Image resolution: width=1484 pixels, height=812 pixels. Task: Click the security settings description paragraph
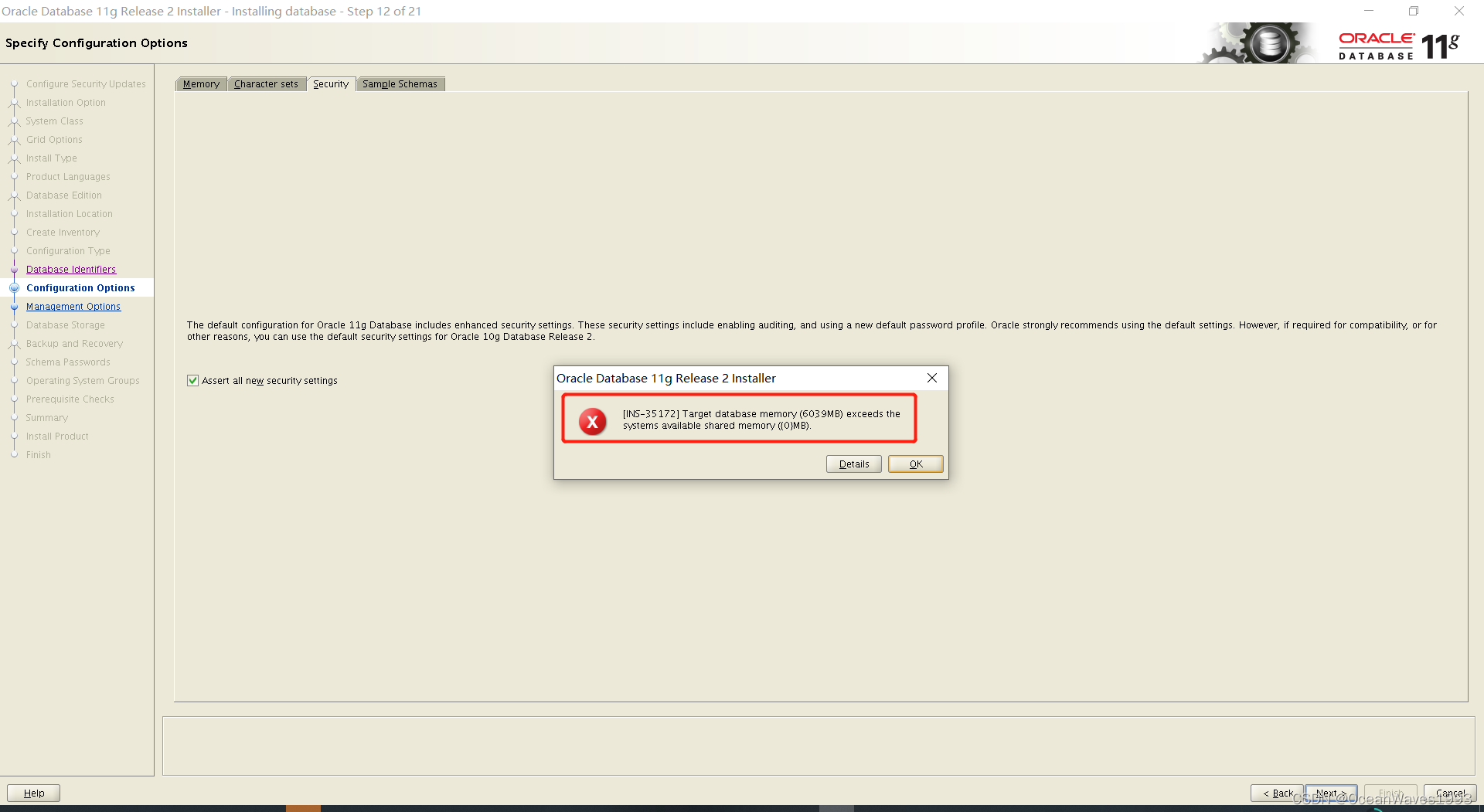[x=812, y=331]
